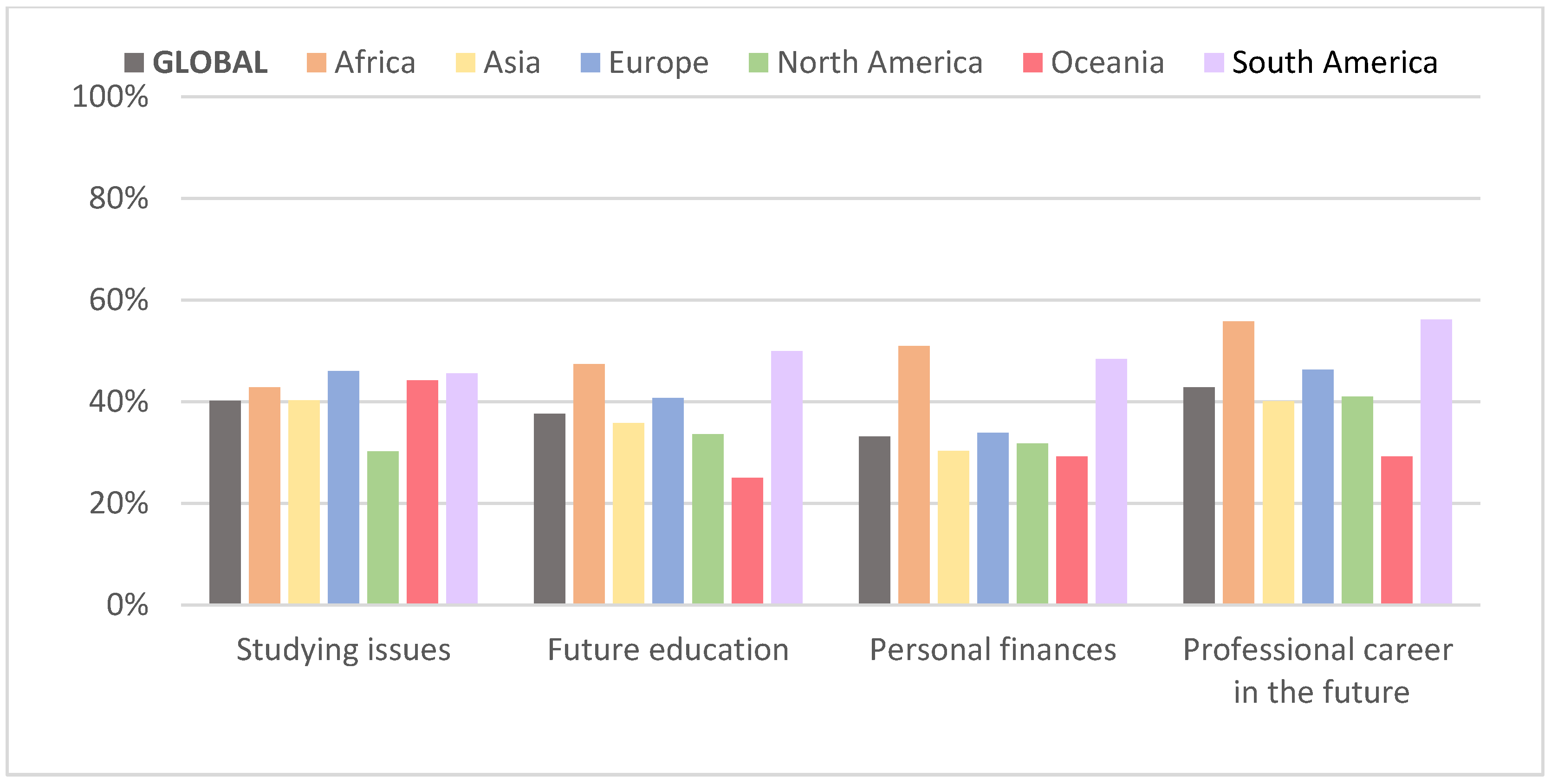Screen dimensions: 1551x784
Task: Click the Oceania legend red swatch
Action: [1032, 63]
